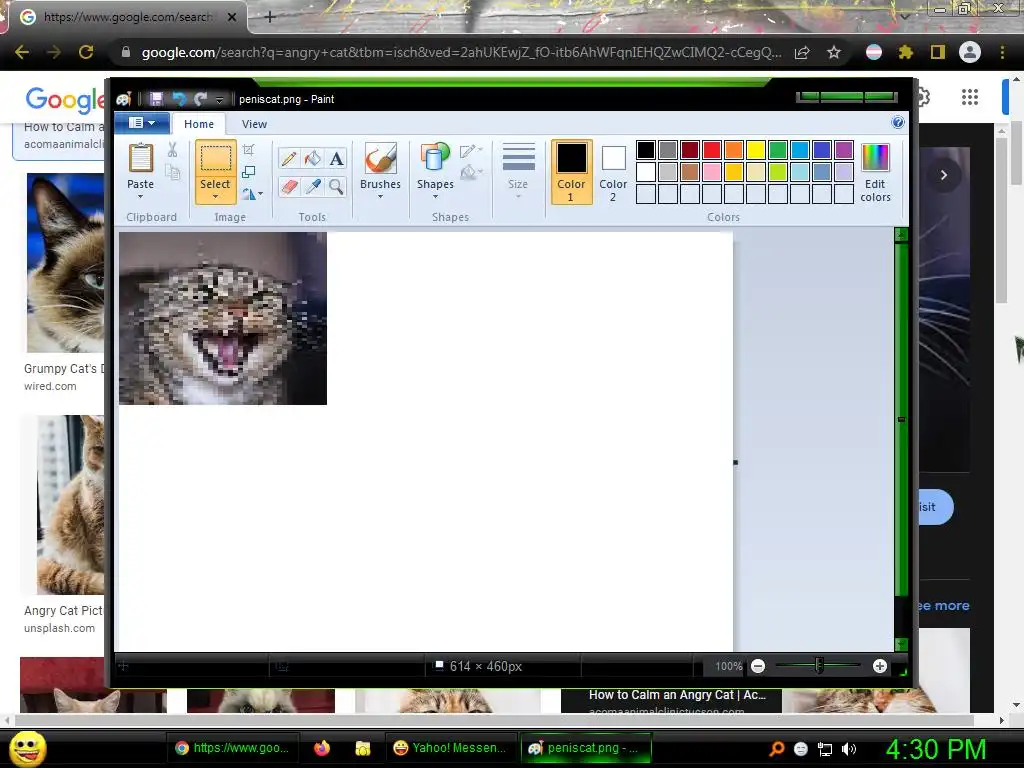1024x768 pixels.
Task: Activate the Color picker eyedropper tool
Action: [x=312, y=187]
